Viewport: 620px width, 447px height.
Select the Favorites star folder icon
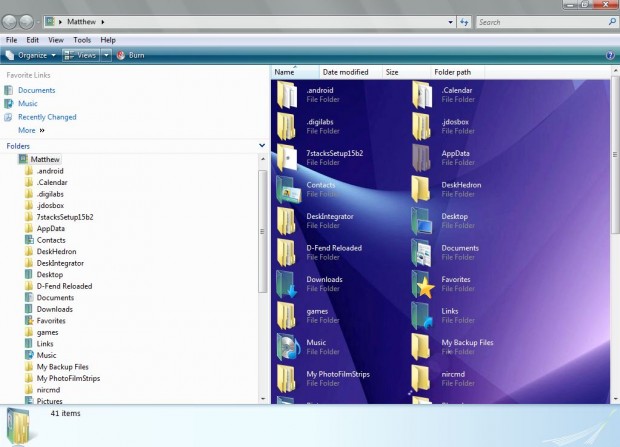pos(423,284)
